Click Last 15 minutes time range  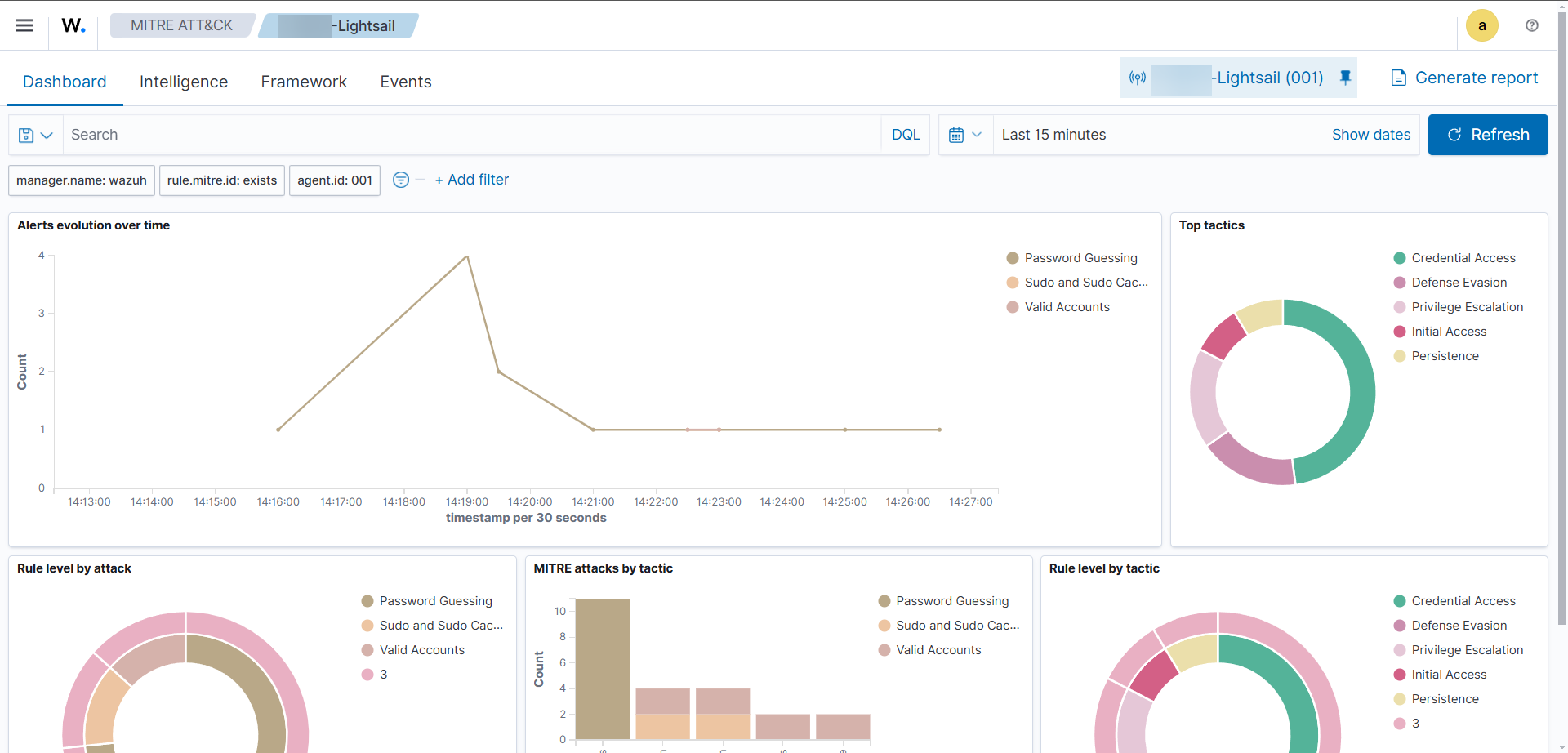[1053, 135]
